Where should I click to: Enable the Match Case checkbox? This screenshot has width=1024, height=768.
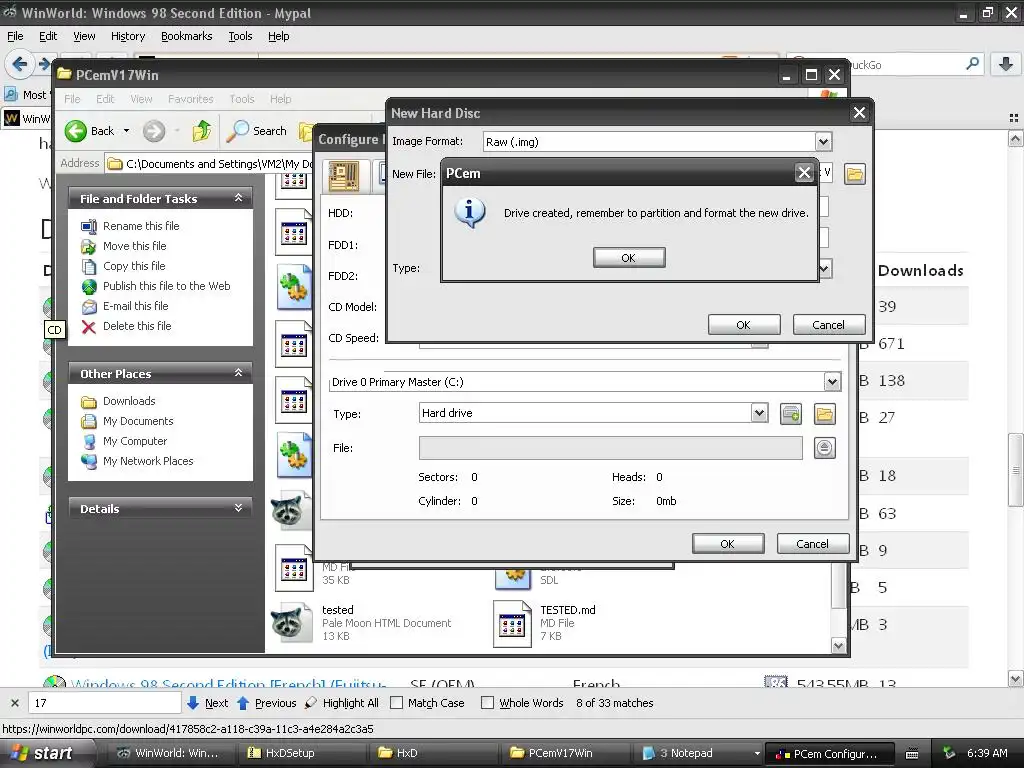(396, 703)
